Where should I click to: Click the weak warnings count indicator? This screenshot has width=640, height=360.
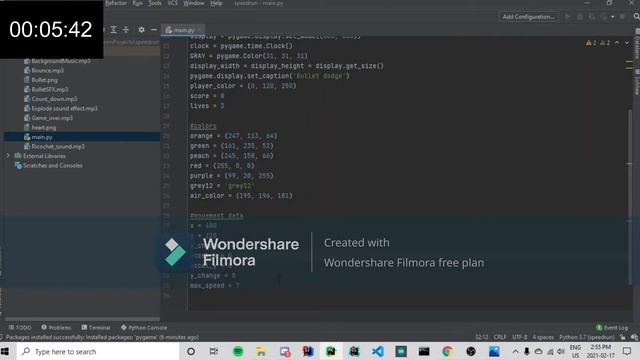[x=605, y=42]
